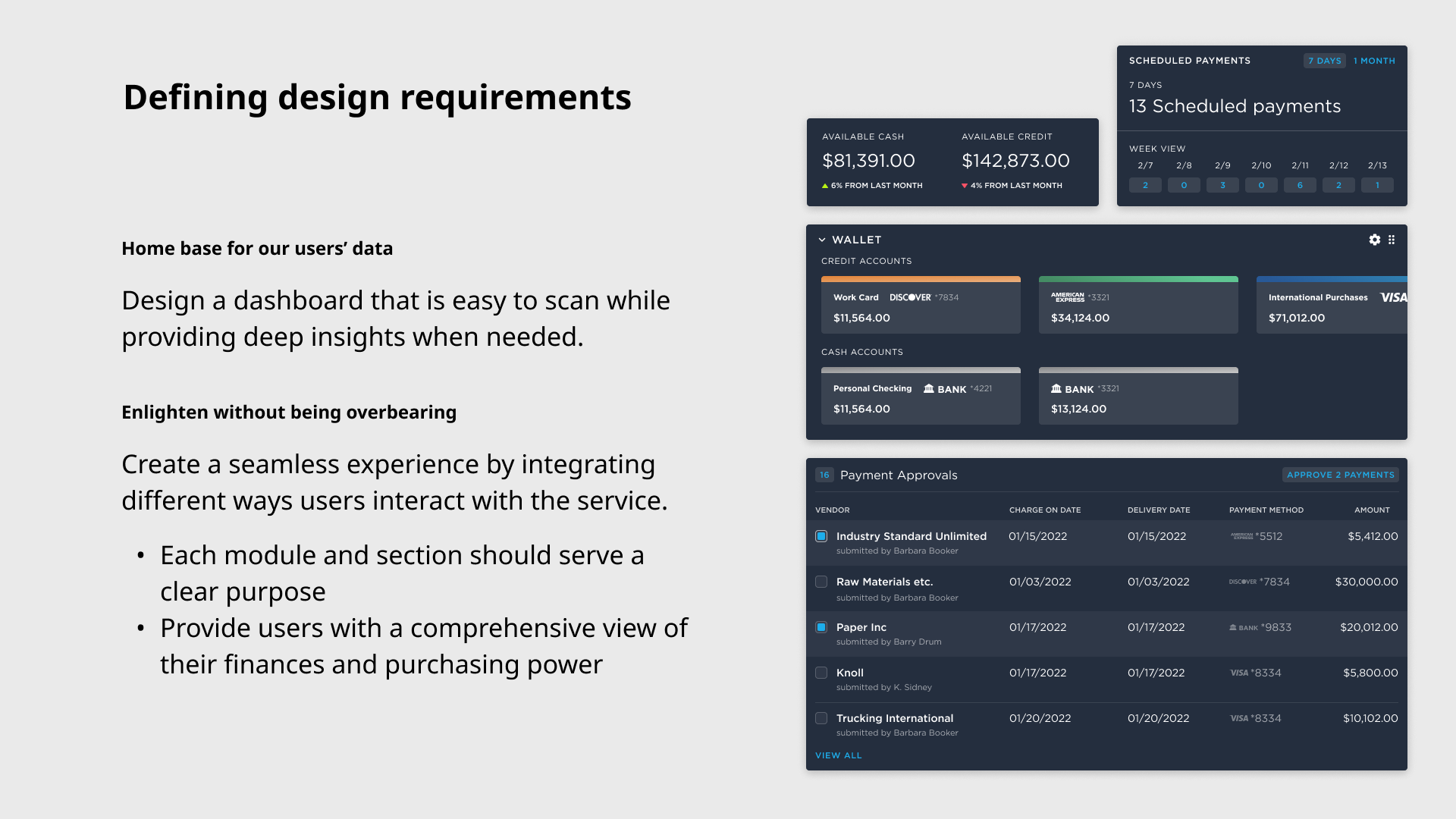Open the Personal Checking cash account card

pos(921,396)
